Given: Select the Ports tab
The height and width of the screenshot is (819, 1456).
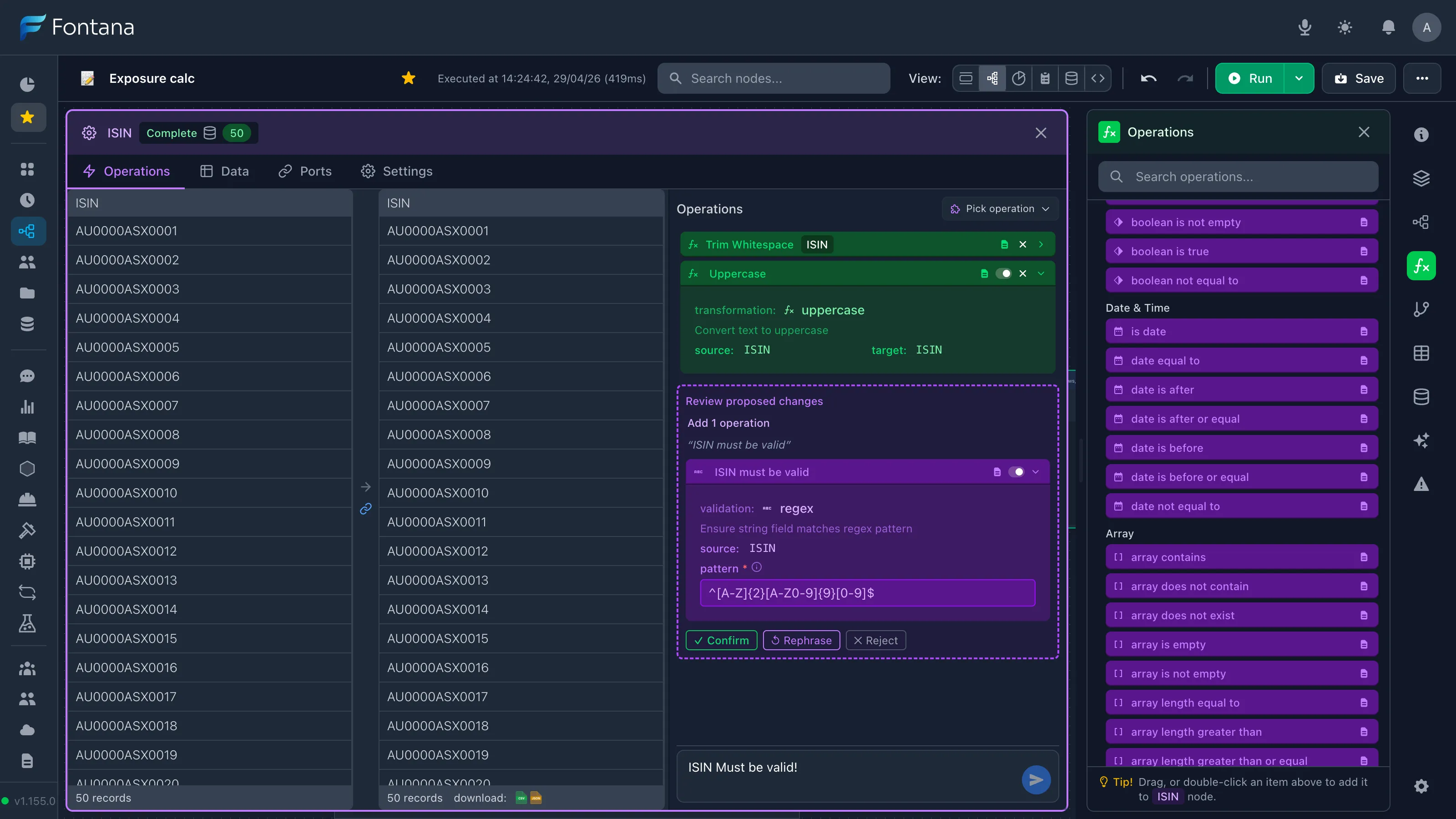Looking at the screenshot, I should tap(305, 171).
